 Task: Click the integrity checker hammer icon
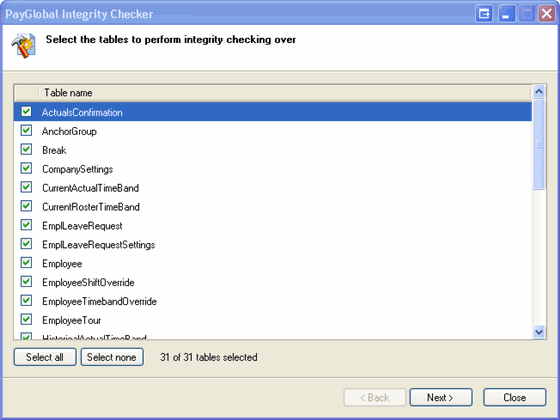pos(24,46)
